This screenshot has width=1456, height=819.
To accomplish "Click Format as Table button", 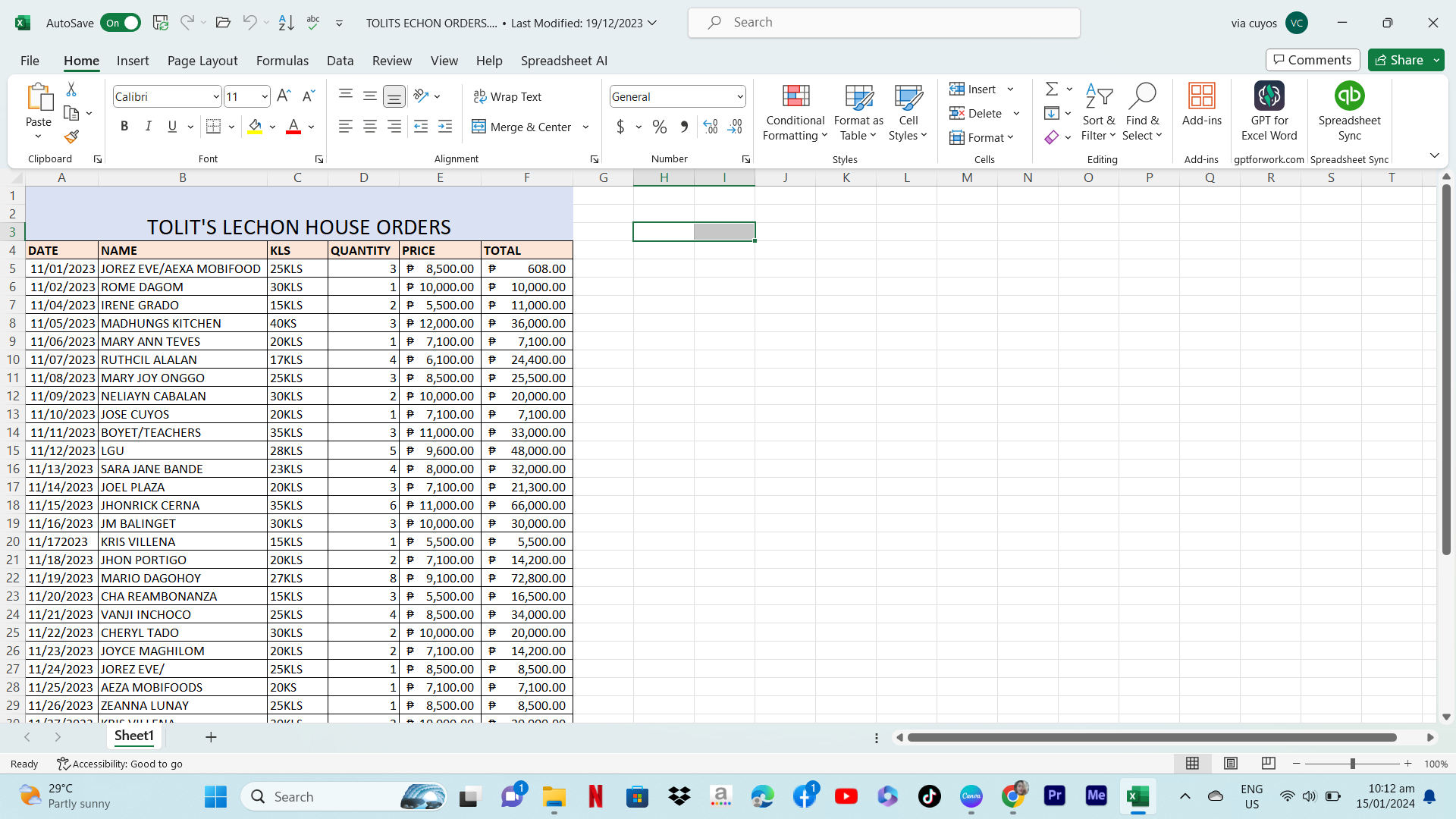I will pos(858,111).
